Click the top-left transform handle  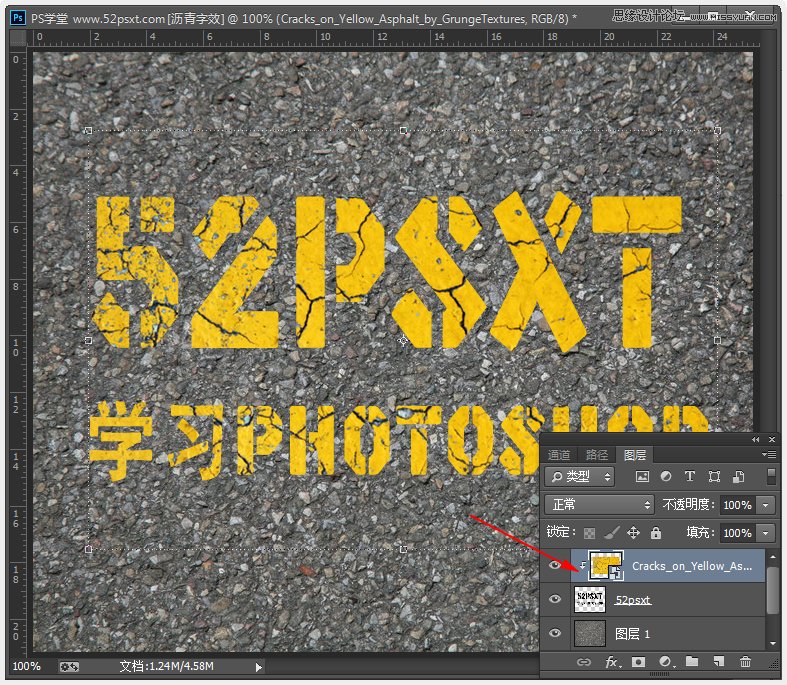89,130
